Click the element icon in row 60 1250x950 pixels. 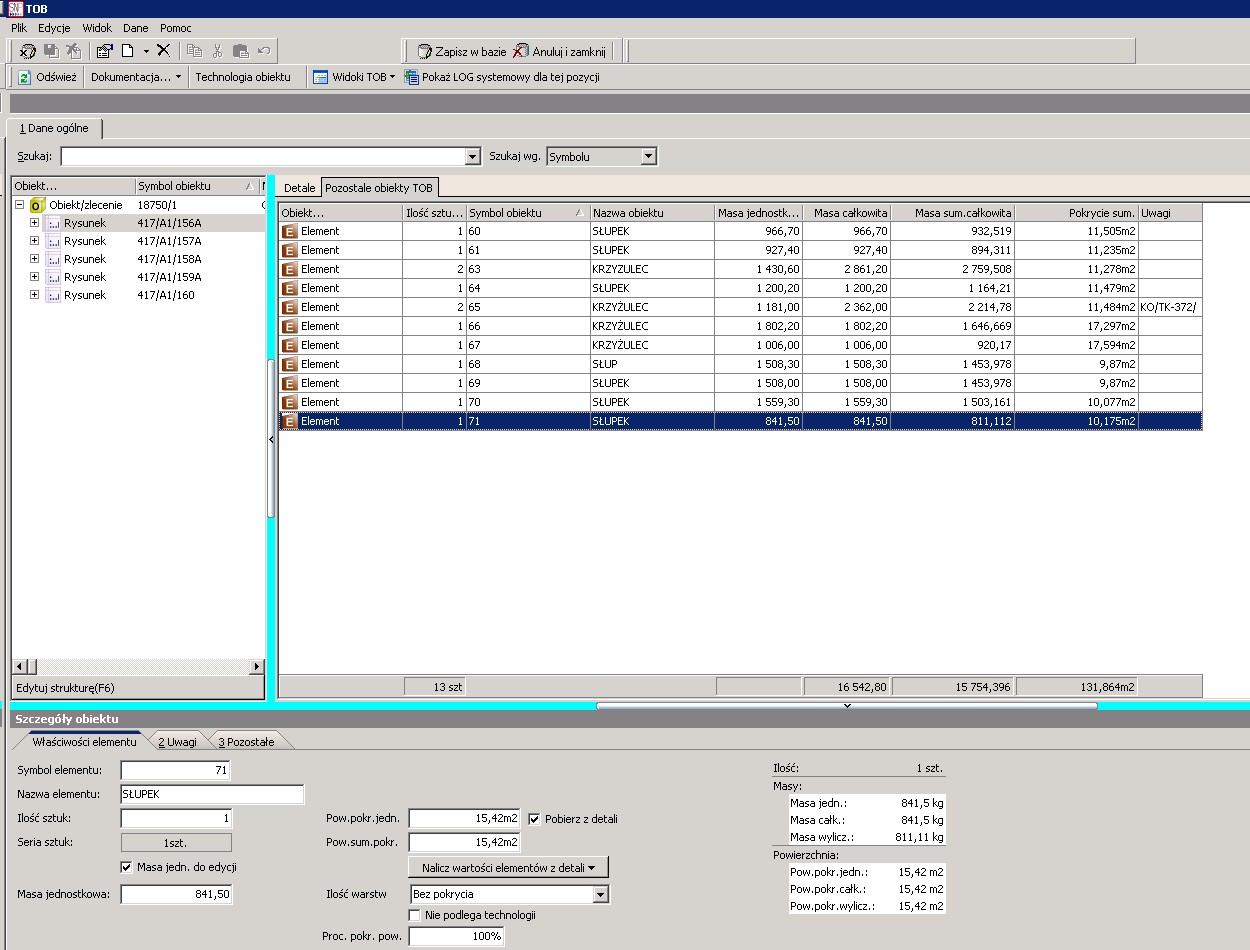290,231
